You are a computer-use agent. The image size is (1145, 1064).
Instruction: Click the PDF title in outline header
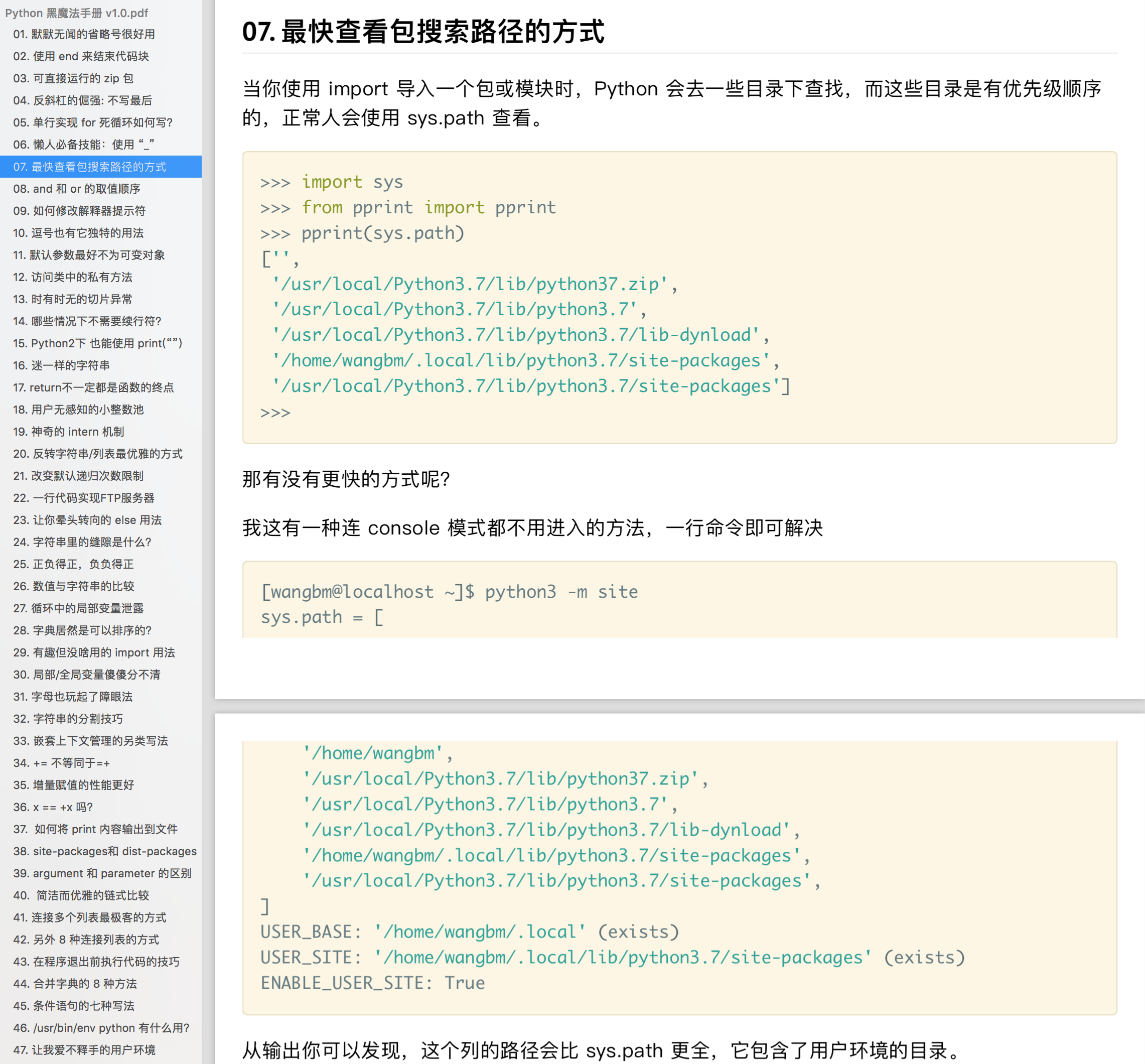(77, 13)
